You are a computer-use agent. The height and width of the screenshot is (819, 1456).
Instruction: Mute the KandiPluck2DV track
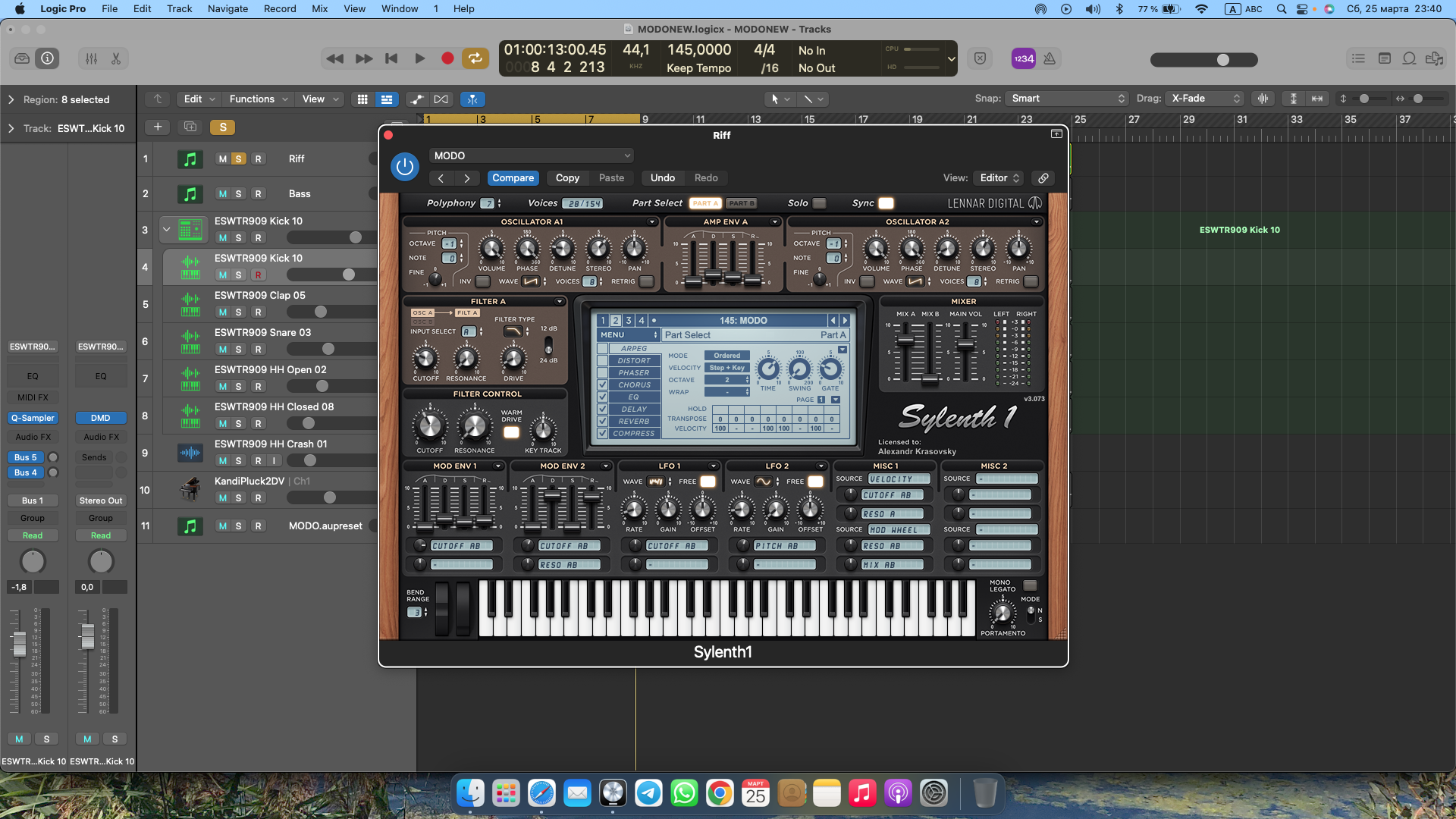[222, 498]
